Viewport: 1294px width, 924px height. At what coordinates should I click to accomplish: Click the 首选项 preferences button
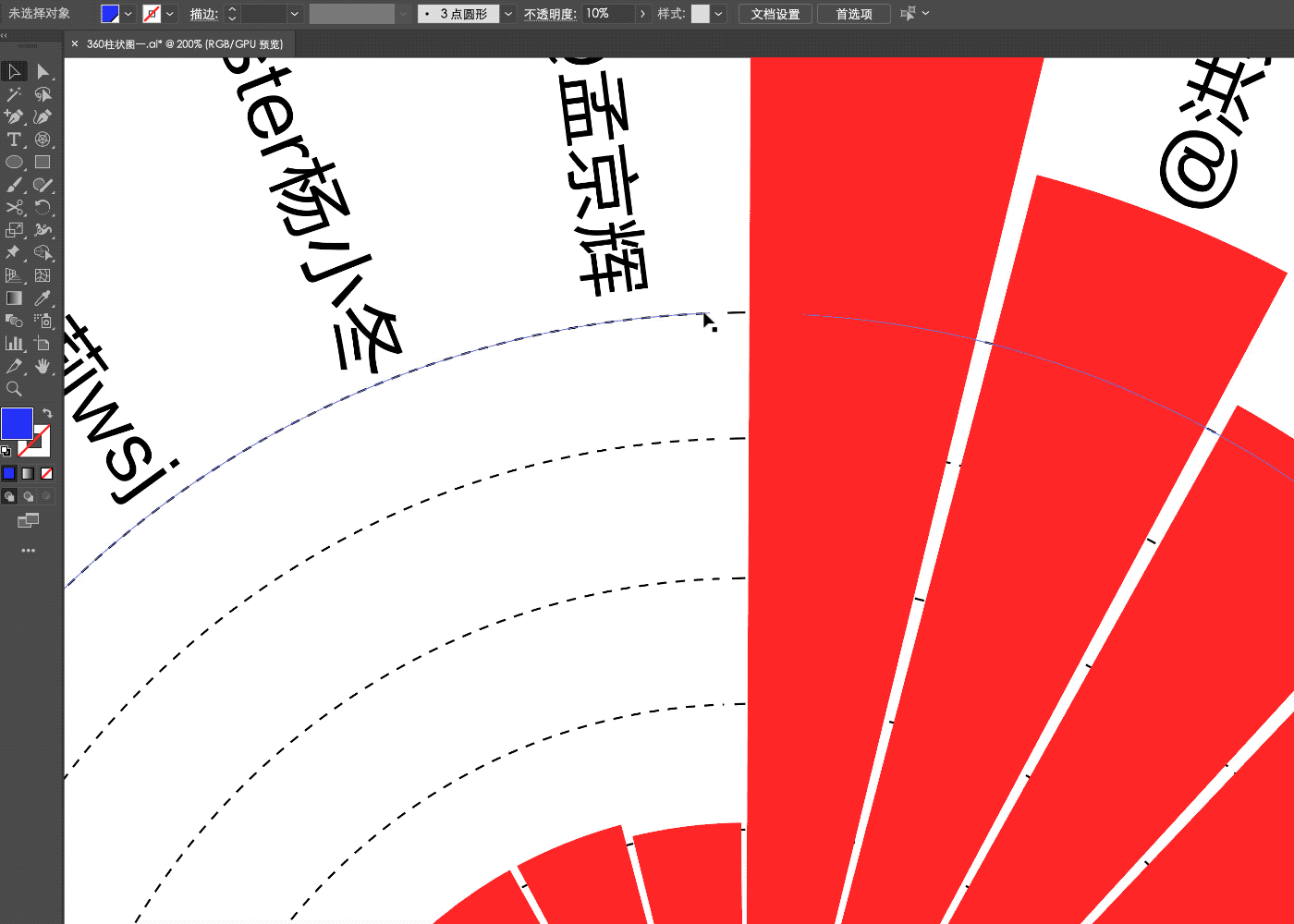pyautogui.click(x=854, y=14)
